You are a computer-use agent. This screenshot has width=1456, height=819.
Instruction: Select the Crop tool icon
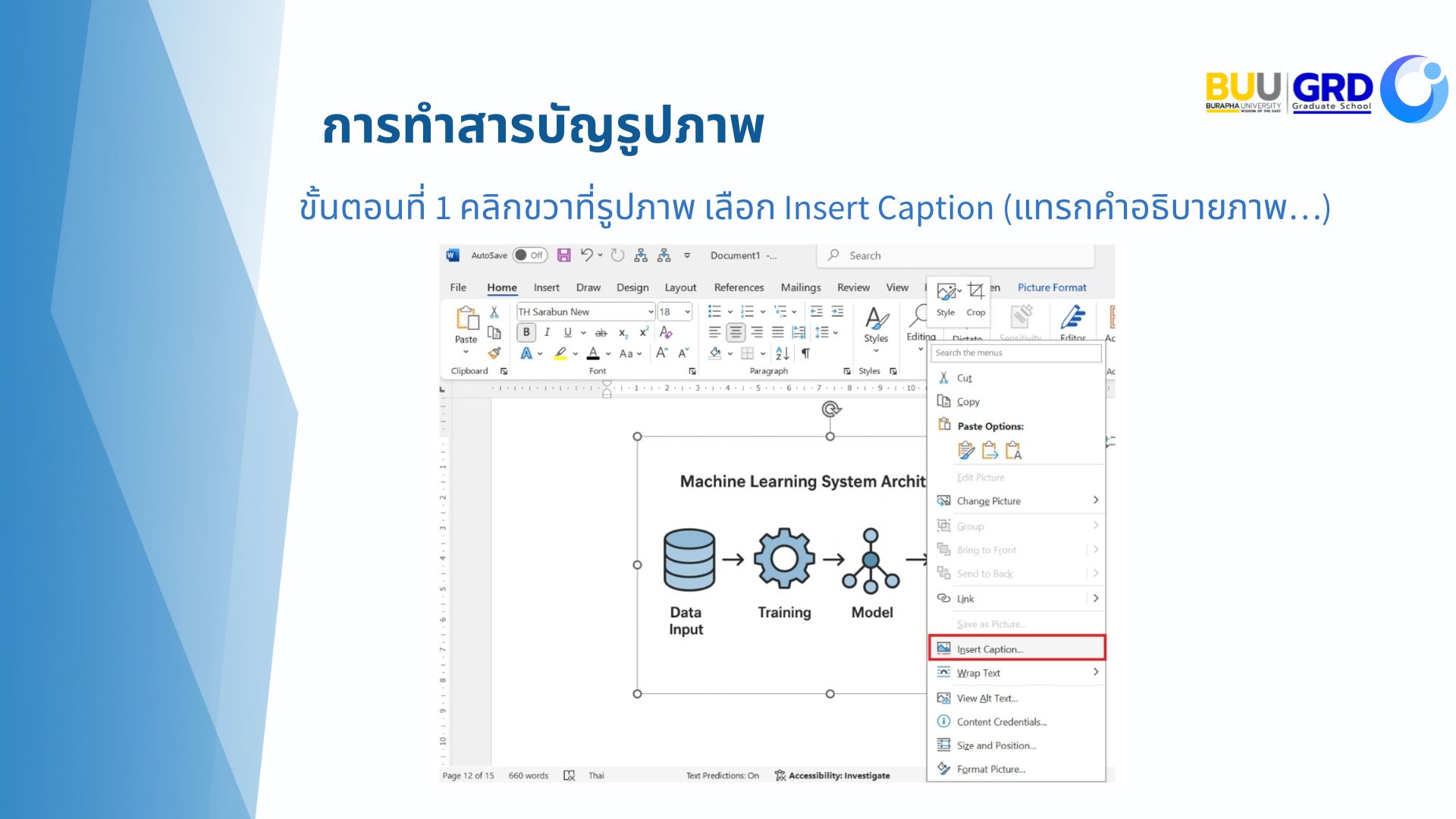tap(976, 292)
